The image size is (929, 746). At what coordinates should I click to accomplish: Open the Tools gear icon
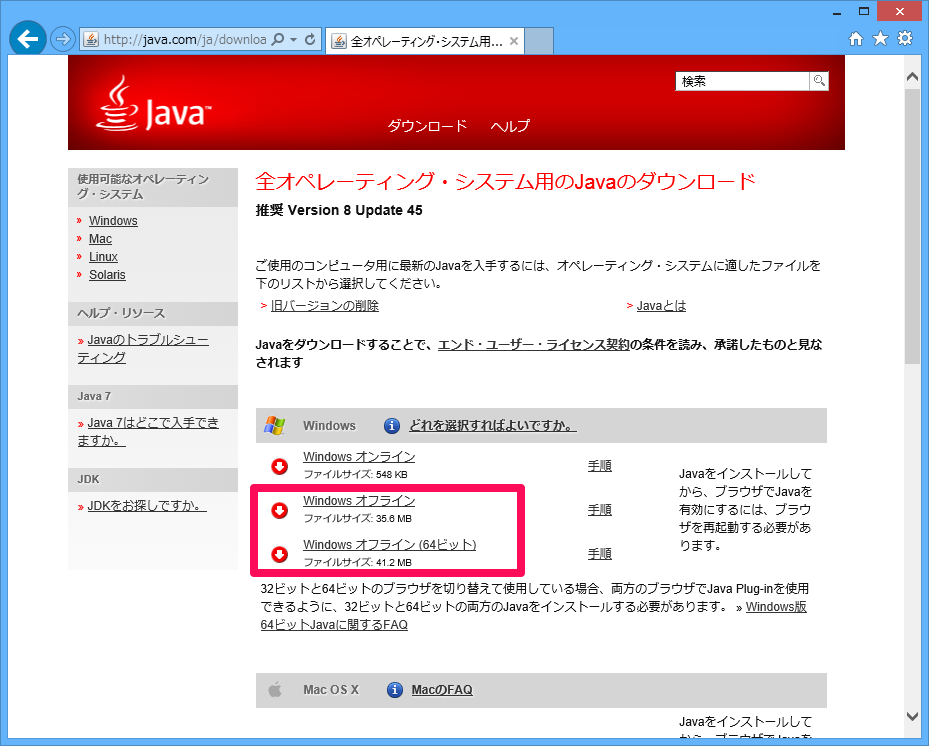[905, 39]
